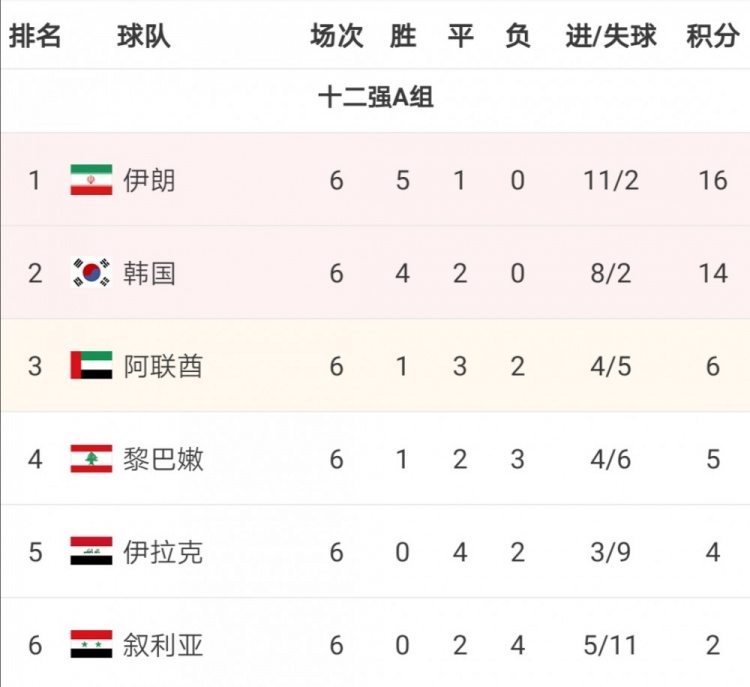Viewport: 750px width, 687px height.
Task: Click the 排名 column header
Action: click(x=35, y=36)
